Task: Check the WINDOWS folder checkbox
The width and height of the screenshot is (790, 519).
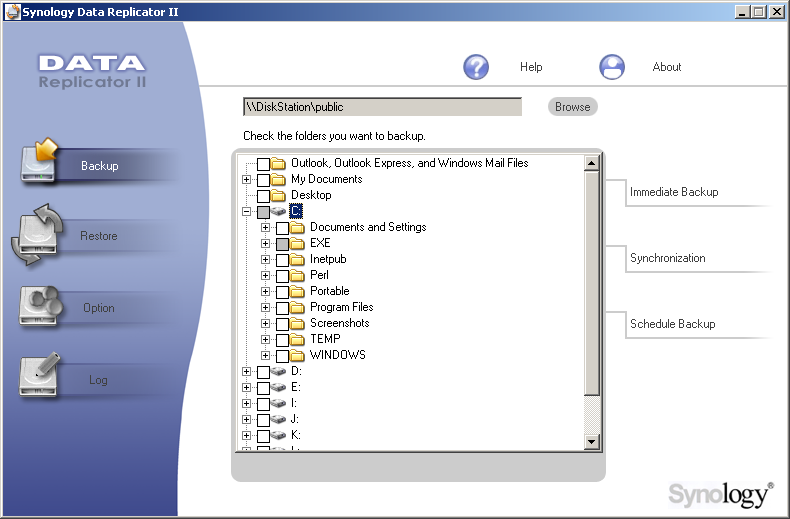Action: pyautogui.click(x=282, y=356)
